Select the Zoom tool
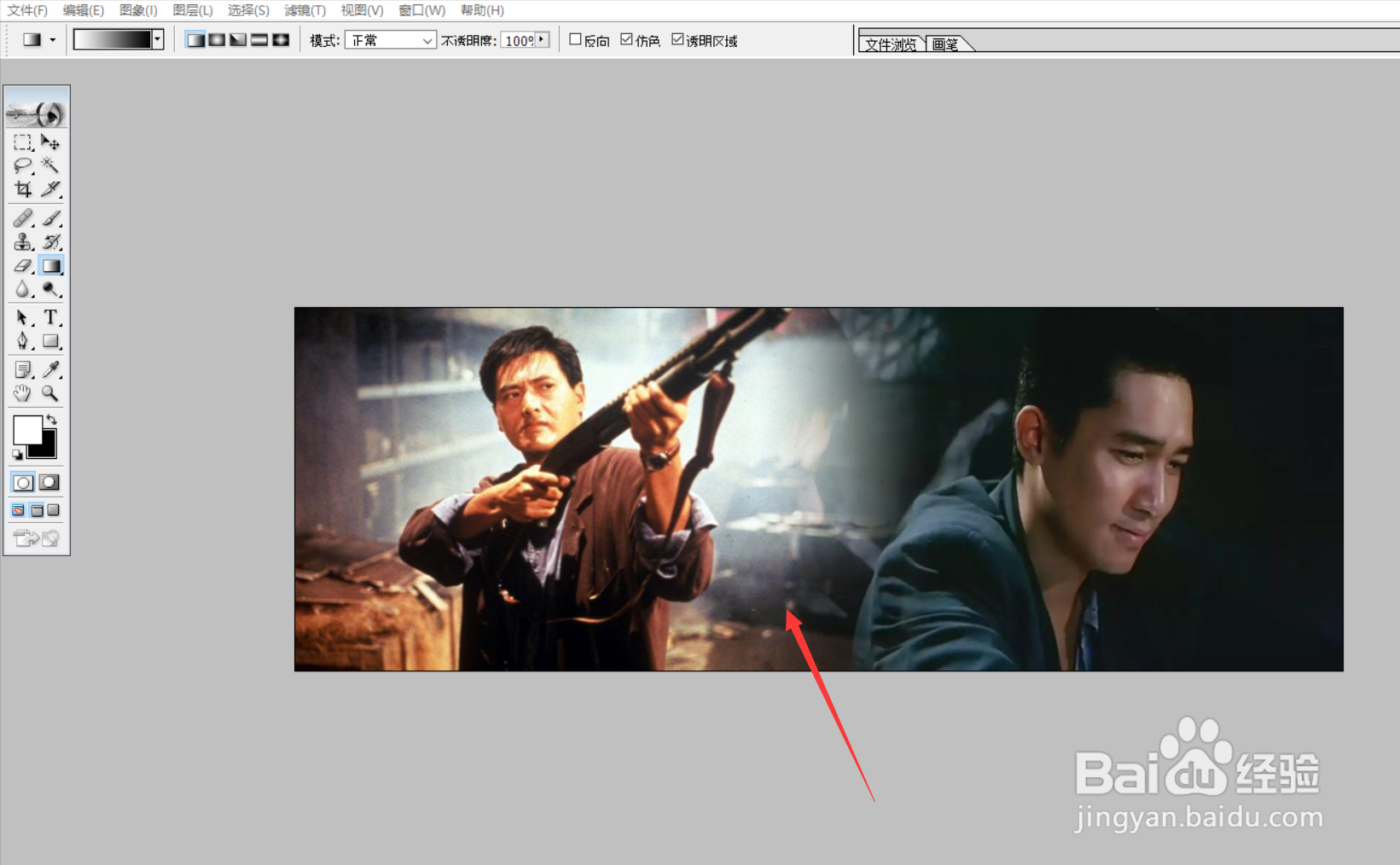 [x=50, y=393]
